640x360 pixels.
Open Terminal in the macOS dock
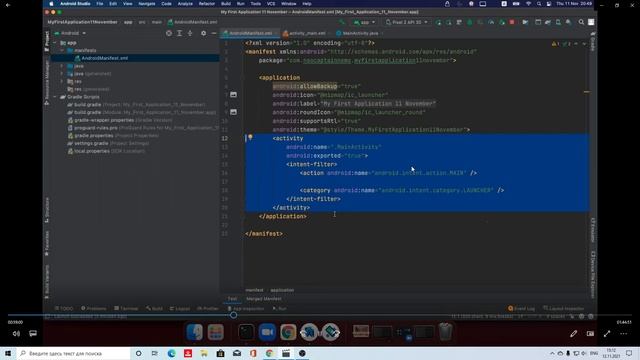click(246, 332)
